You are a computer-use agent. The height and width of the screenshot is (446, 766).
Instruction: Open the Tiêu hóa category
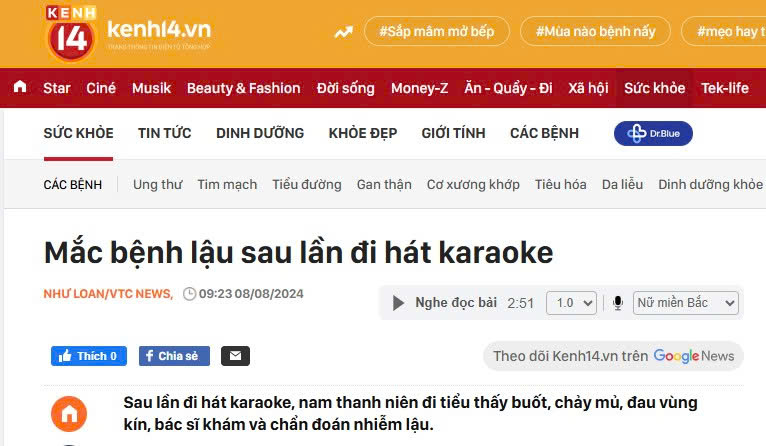coord(560,185)
